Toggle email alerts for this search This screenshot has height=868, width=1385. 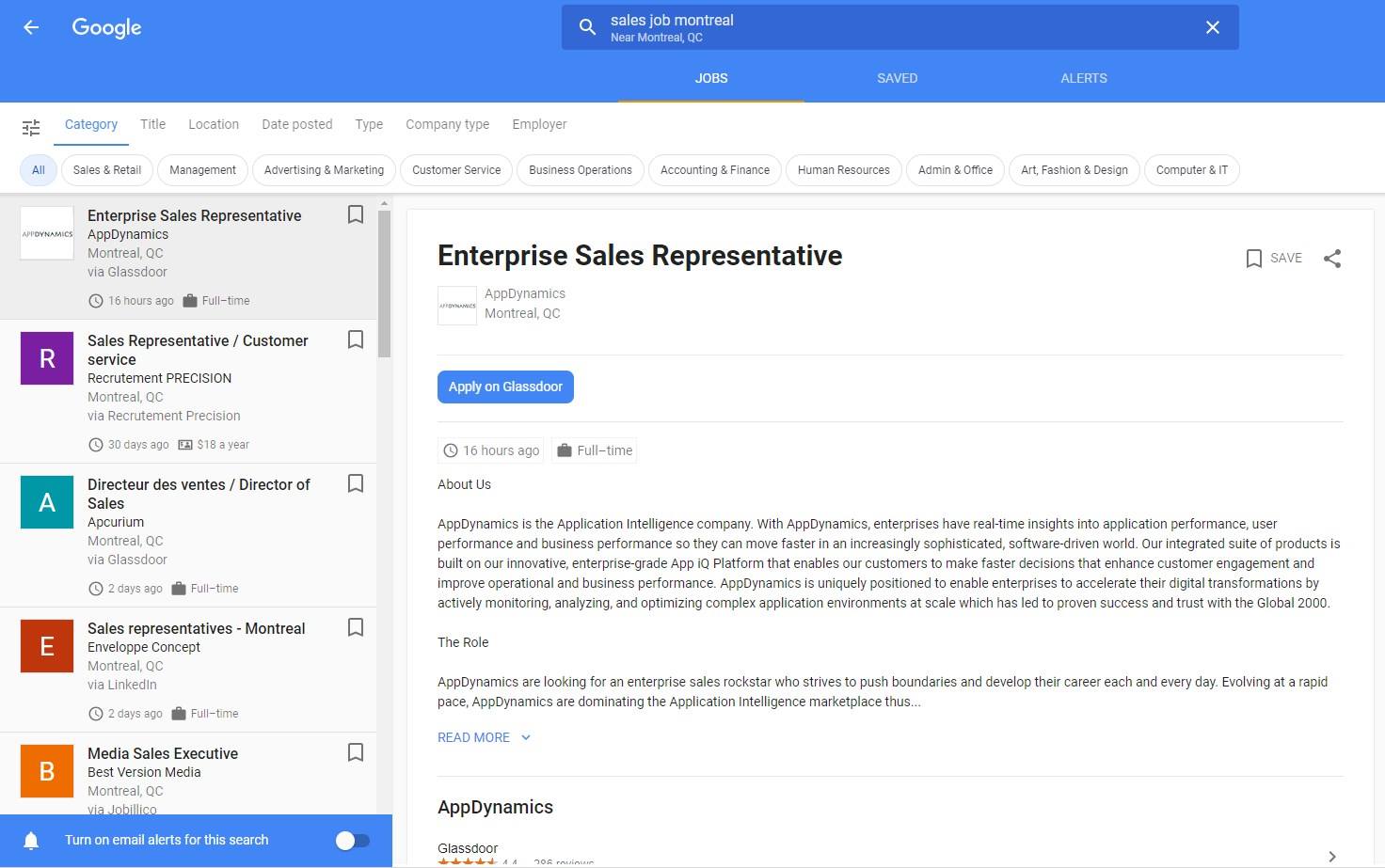353,840
